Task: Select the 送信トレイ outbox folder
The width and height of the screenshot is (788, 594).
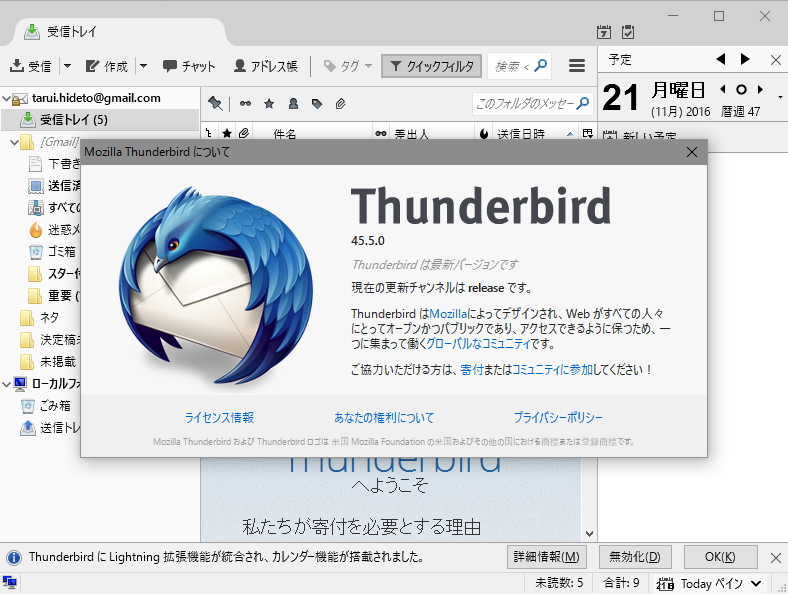Action: pos(50,428)
